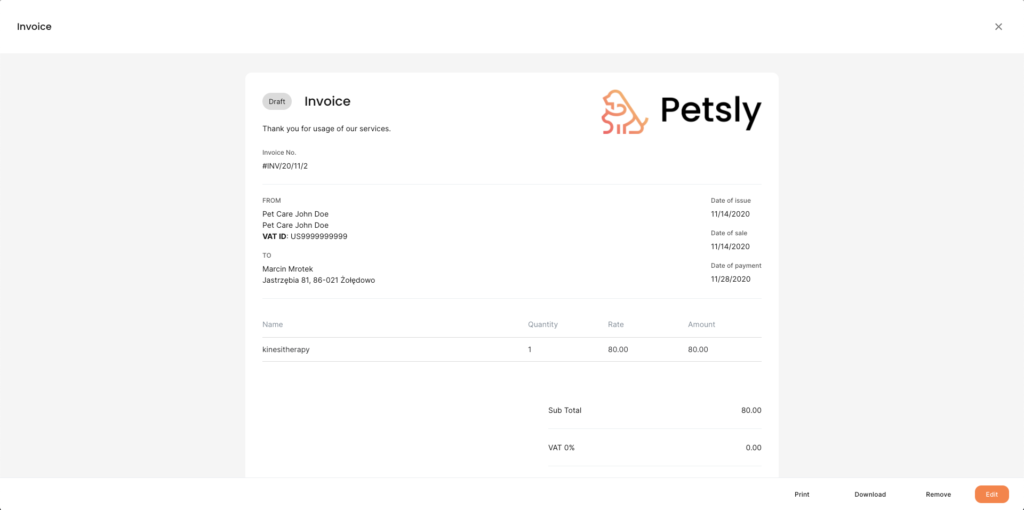
Task: Close the Invoice dialog with the X icon
Action: point(998,27)
